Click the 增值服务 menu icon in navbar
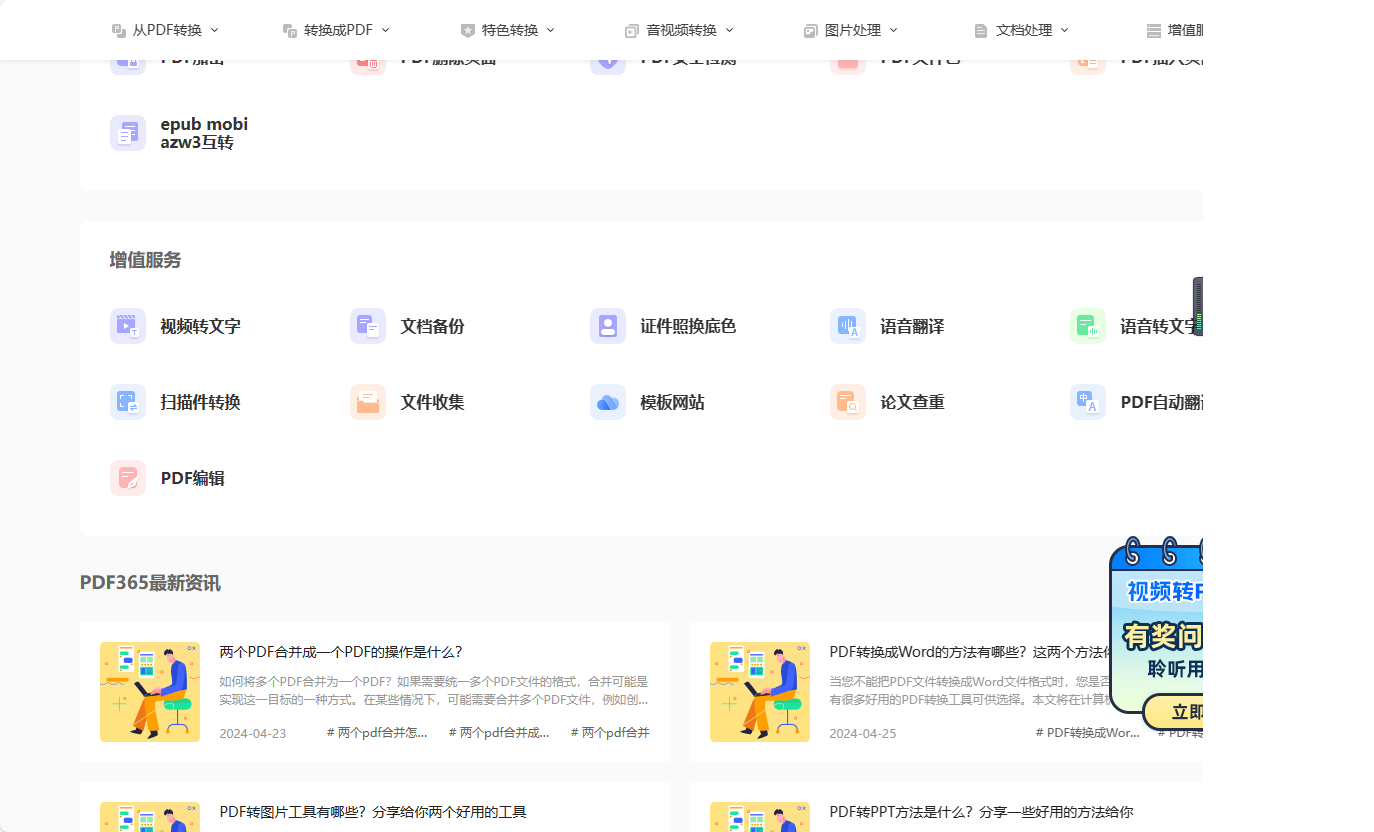The height and width of the screenshot is (832, 1374). [1154, 31]
